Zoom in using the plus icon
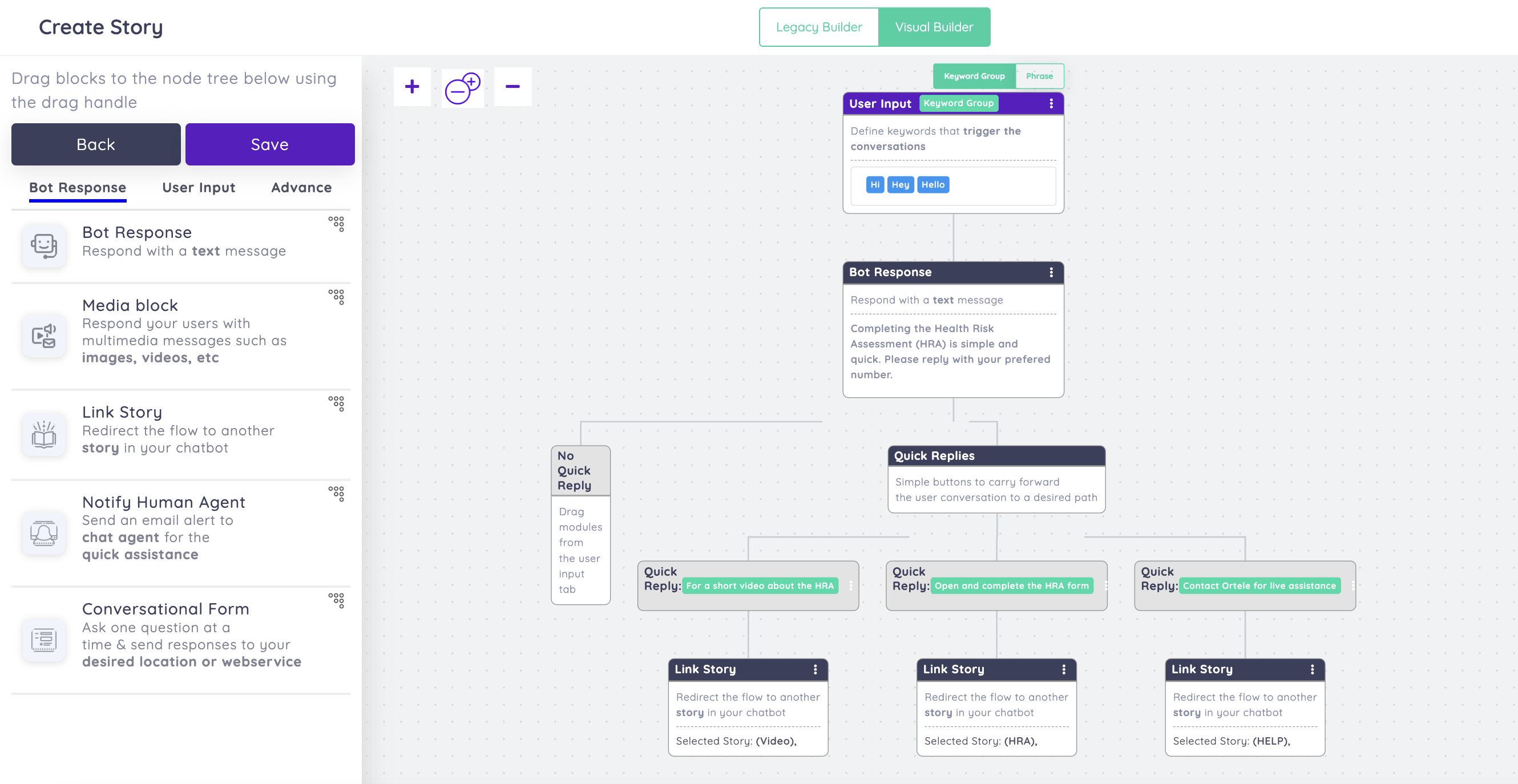The width and height of the screenshot is (1518, 784). [x=412, y=86]
